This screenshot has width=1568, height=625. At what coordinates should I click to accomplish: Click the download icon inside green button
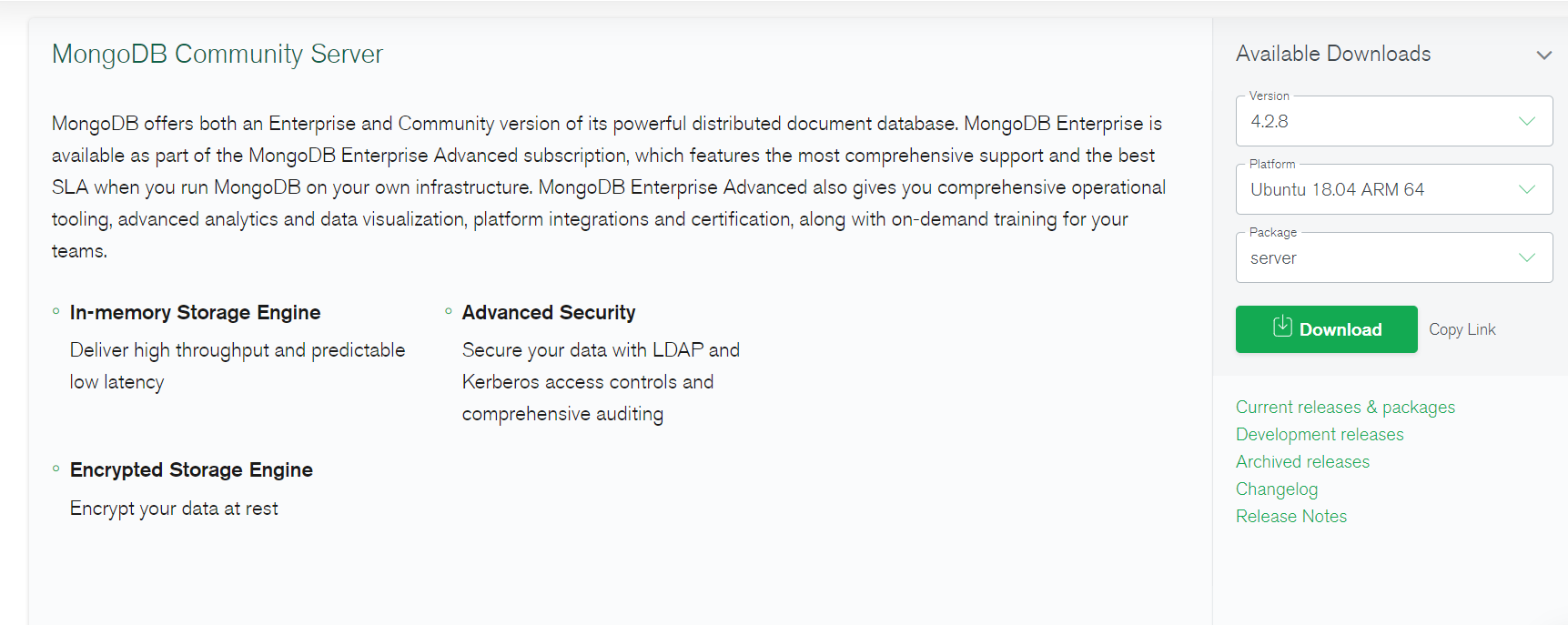(1282, 327)
